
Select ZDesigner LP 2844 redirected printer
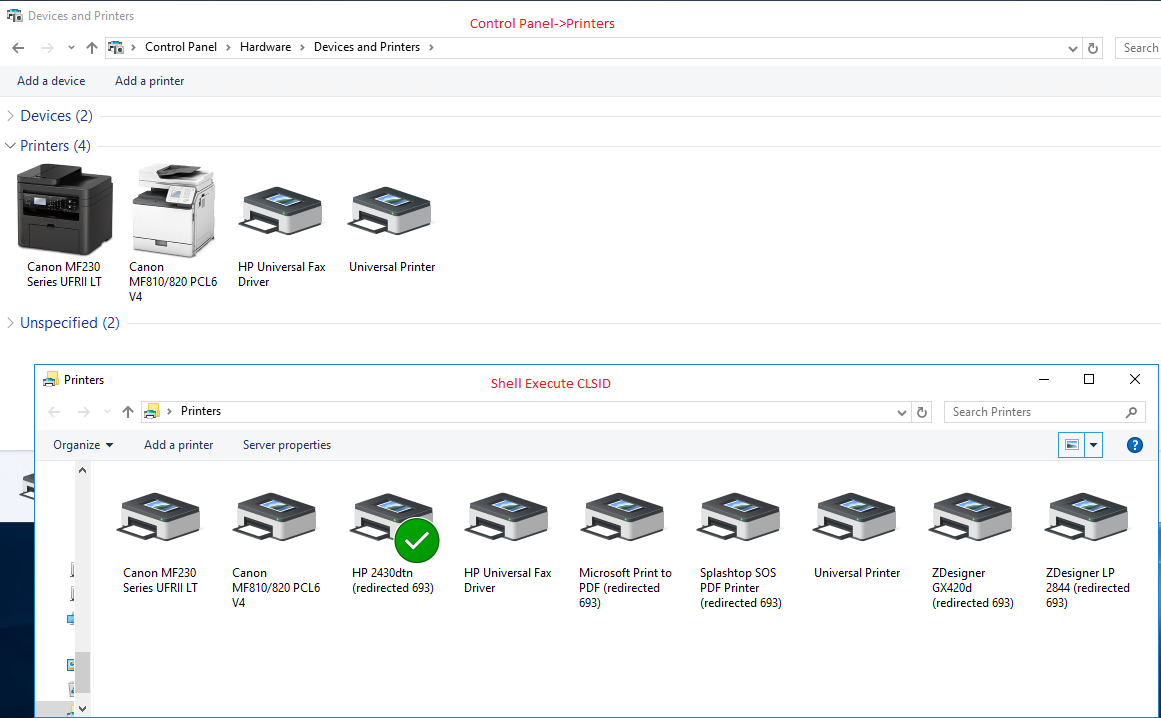[1087, 550]
